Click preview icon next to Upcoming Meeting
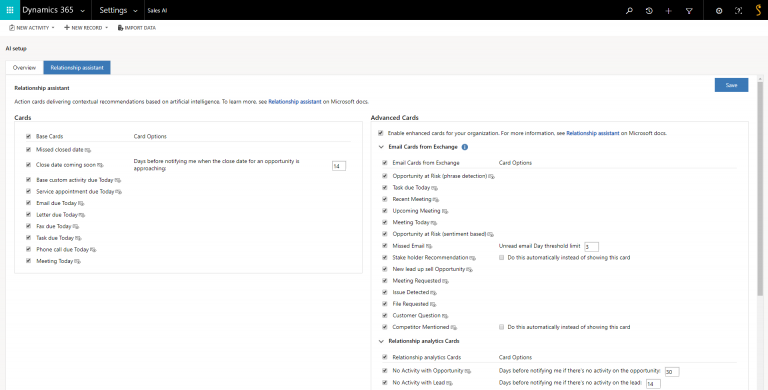The width and height of the screenshot is (768, 390). point(445,211)
